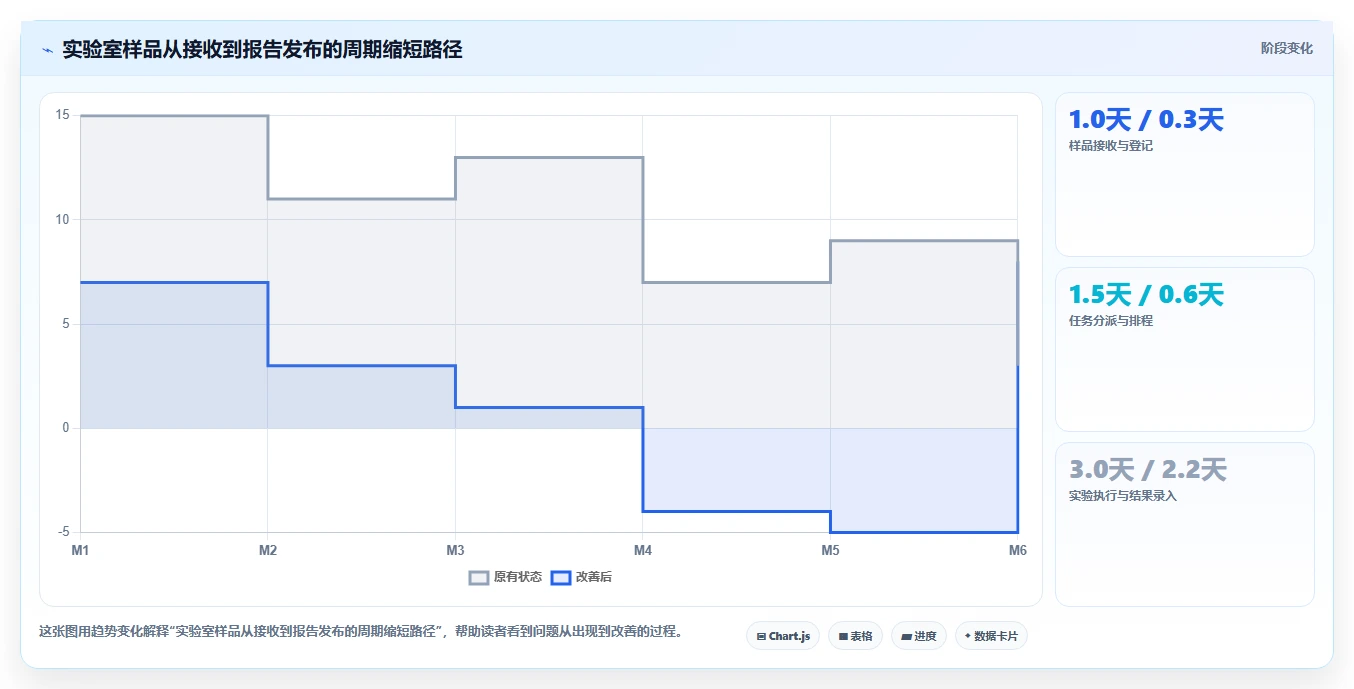Open the 样品接收与登记 card

point(1185,175)
